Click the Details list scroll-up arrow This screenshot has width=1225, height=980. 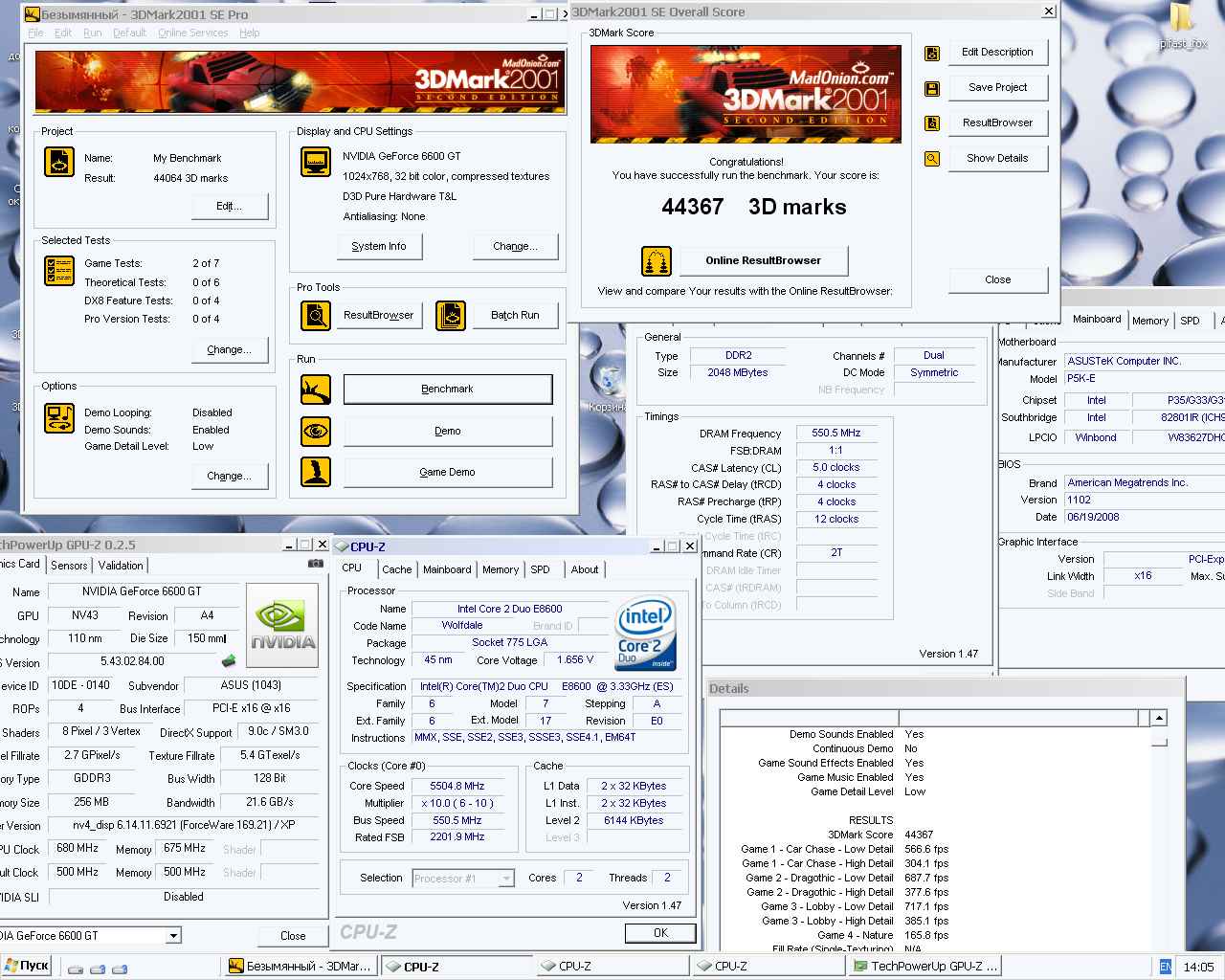pos(1159,718)
